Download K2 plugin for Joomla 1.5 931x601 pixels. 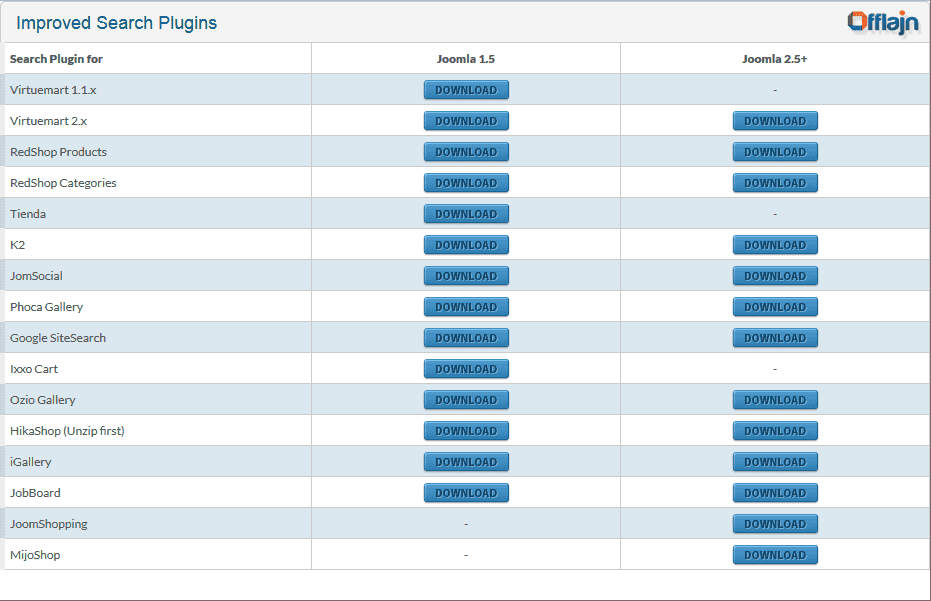466,245
